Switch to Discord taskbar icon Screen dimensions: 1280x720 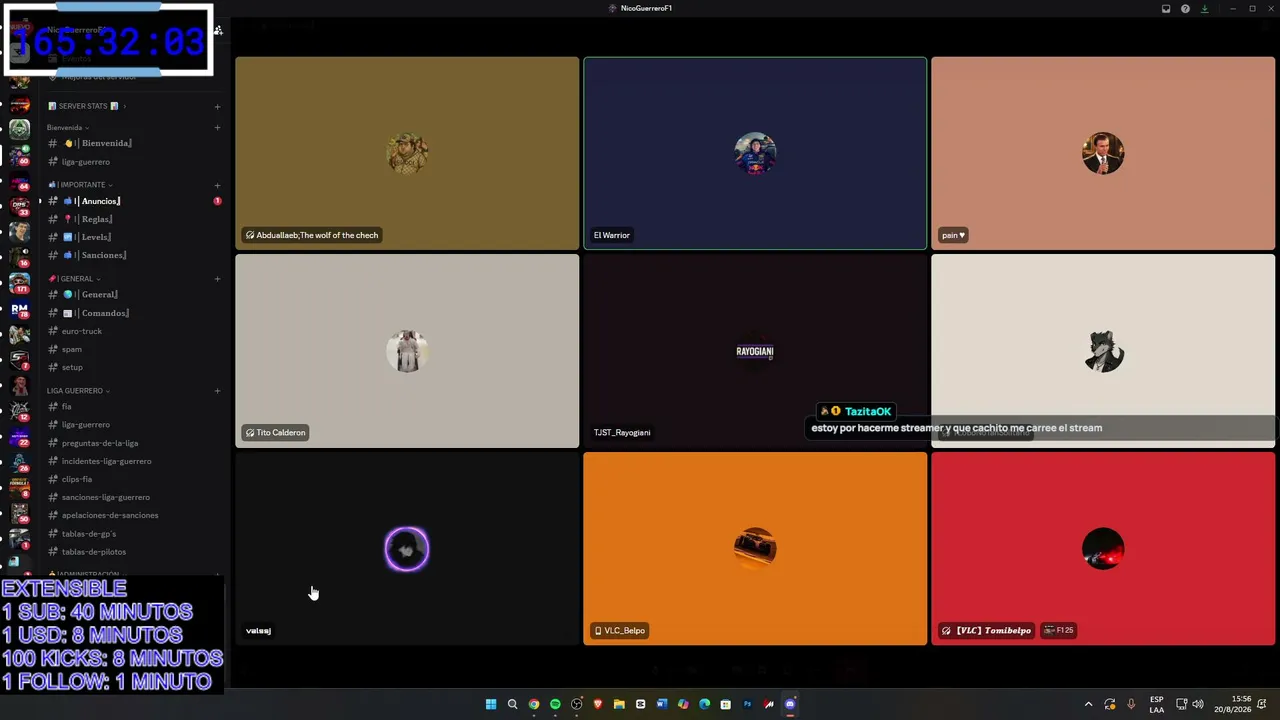click(790, 704)
